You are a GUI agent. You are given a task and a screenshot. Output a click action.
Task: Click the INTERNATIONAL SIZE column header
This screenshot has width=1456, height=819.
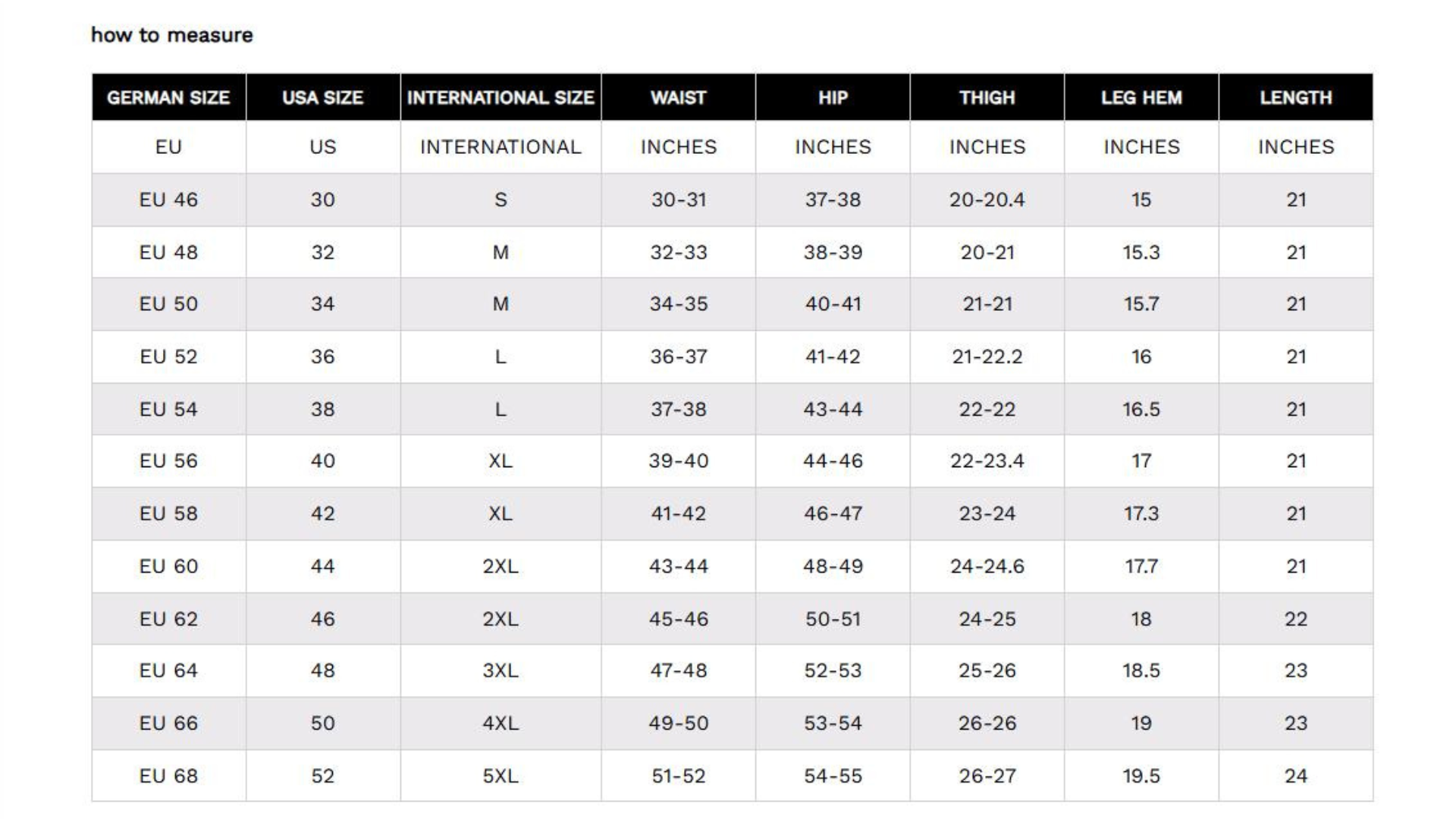coord(500,97)
